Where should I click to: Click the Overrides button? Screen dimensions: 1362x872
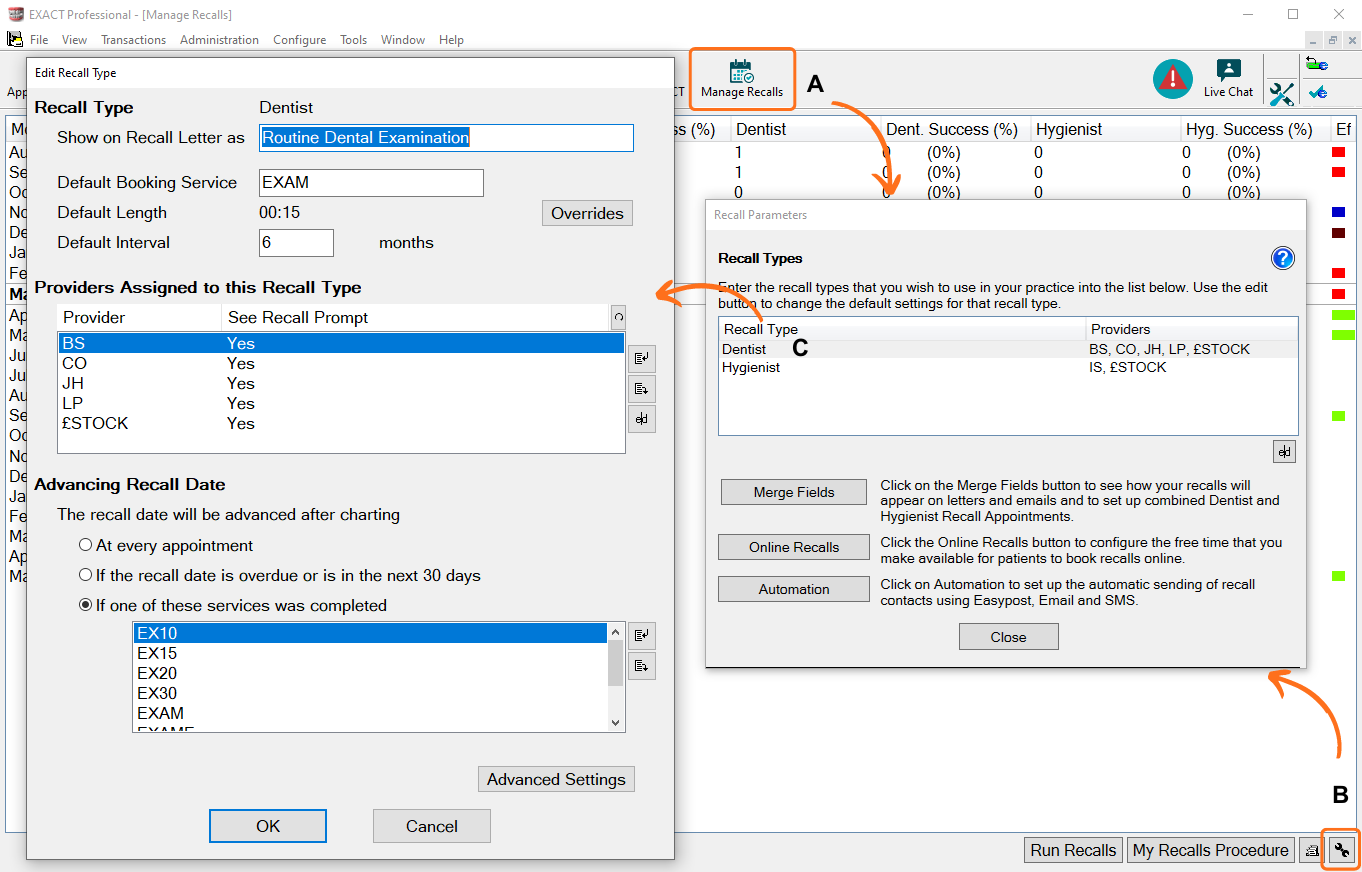click(x=587, y=213)
